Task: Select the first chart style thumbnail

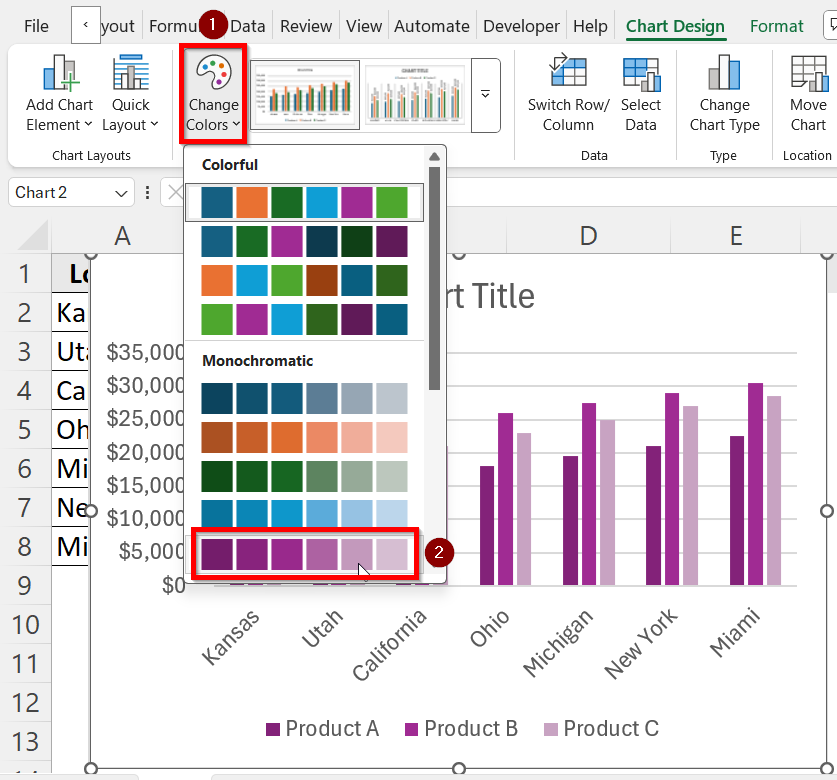Action: point(304,95)
